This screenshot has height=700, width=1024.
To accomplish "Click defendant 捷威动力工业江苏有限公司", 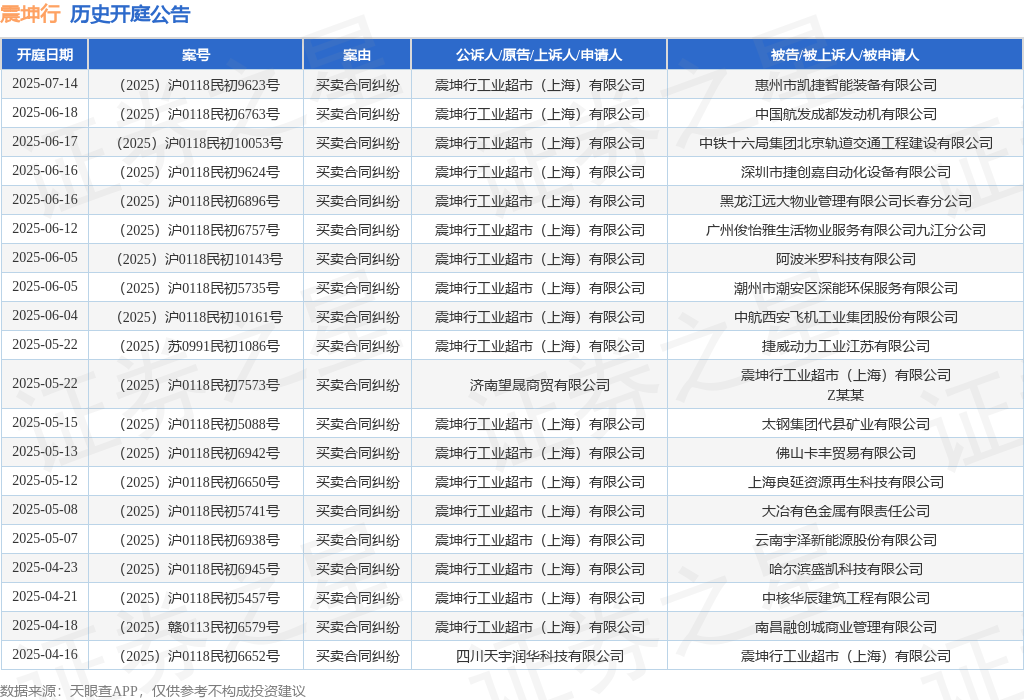I will click(846, 346).
